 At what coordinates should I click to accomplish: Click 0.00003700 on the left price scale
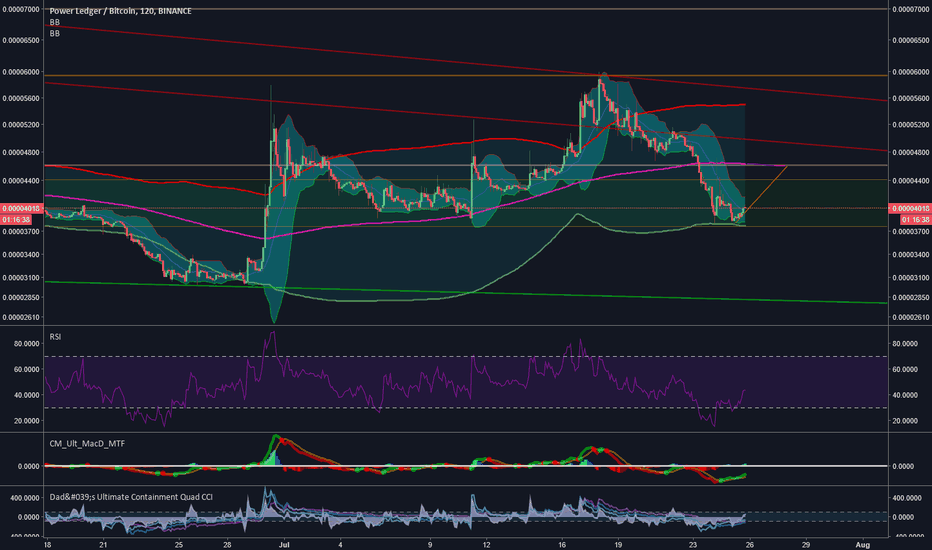[x=21, y=231]
